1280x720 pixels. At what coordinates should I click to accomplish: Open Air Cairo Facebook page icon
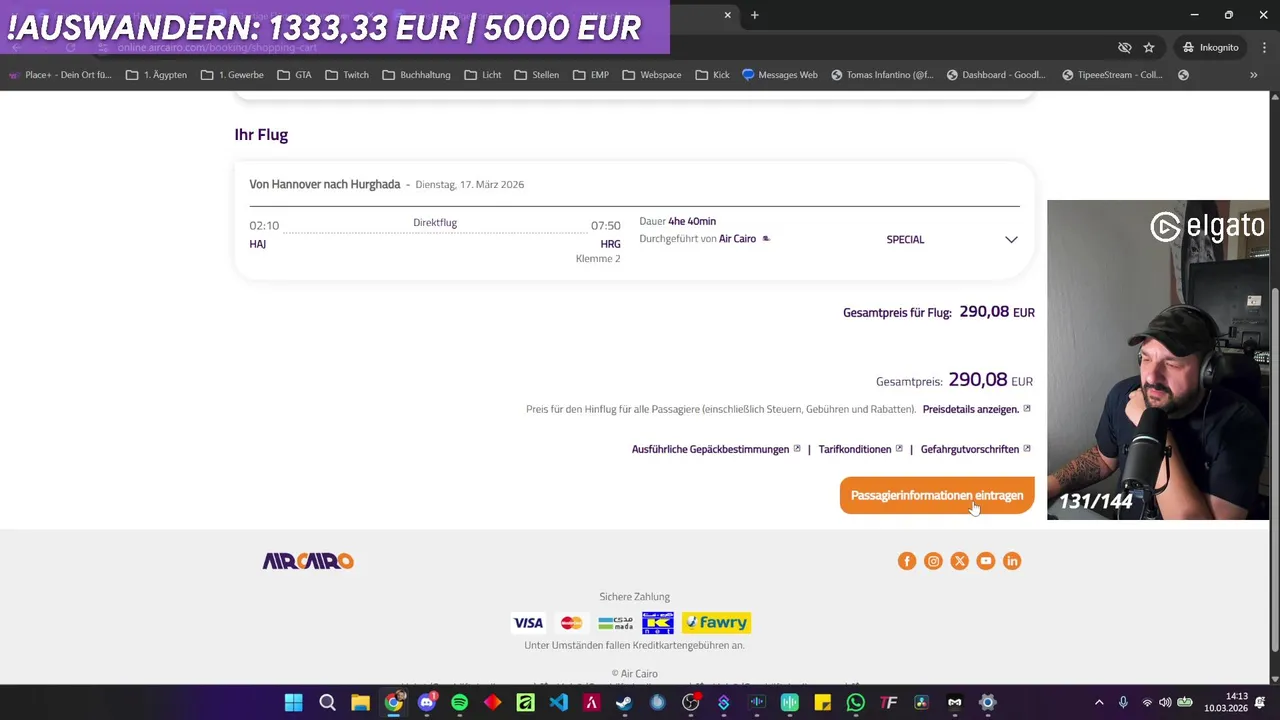(x=907, y=561)
